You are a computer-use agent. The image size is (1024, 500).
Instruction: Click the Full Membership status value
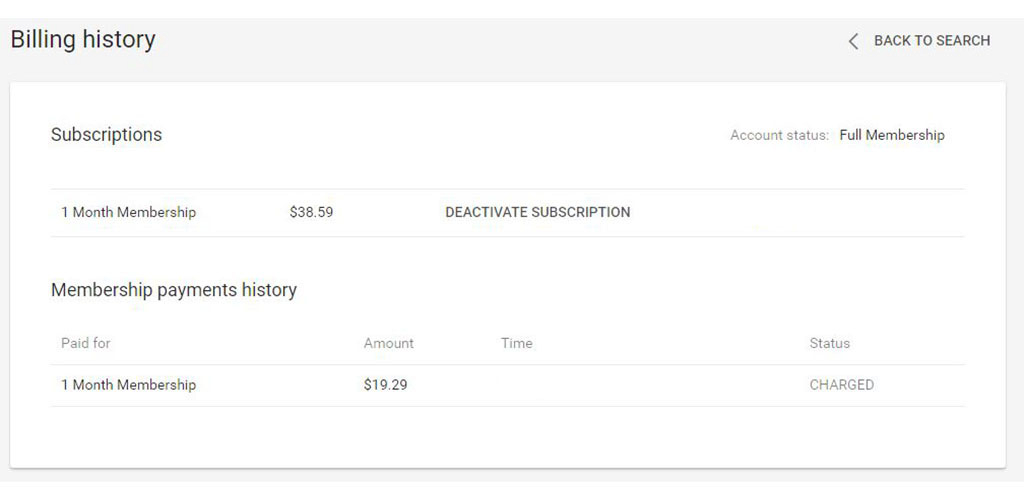tap(891, 135)
